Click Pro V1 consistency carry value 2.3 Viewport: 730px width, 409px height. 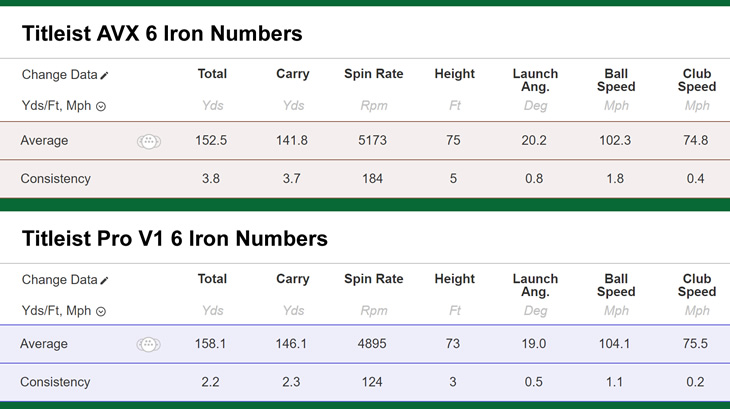click(x=291, y=382)
